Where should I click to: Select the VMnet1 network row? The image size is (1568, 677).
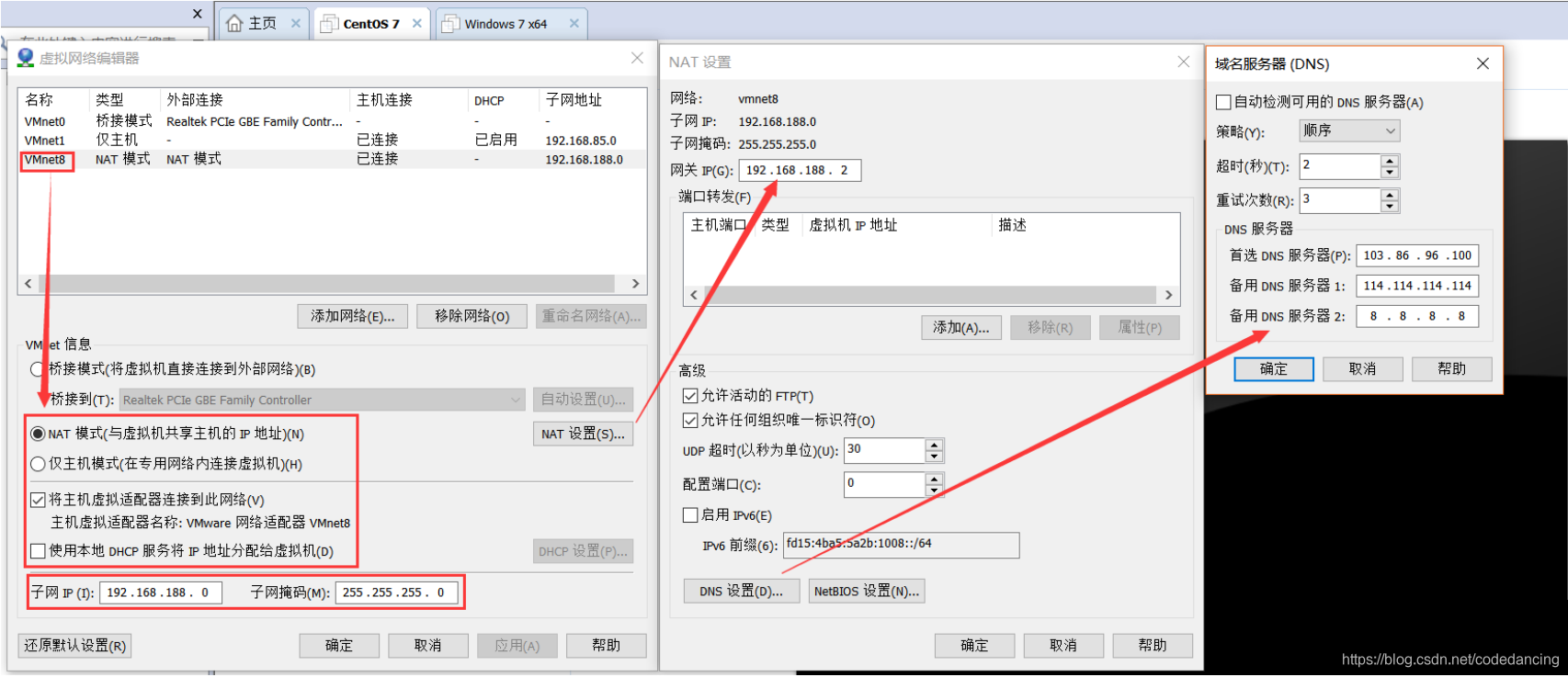point(332,141)
